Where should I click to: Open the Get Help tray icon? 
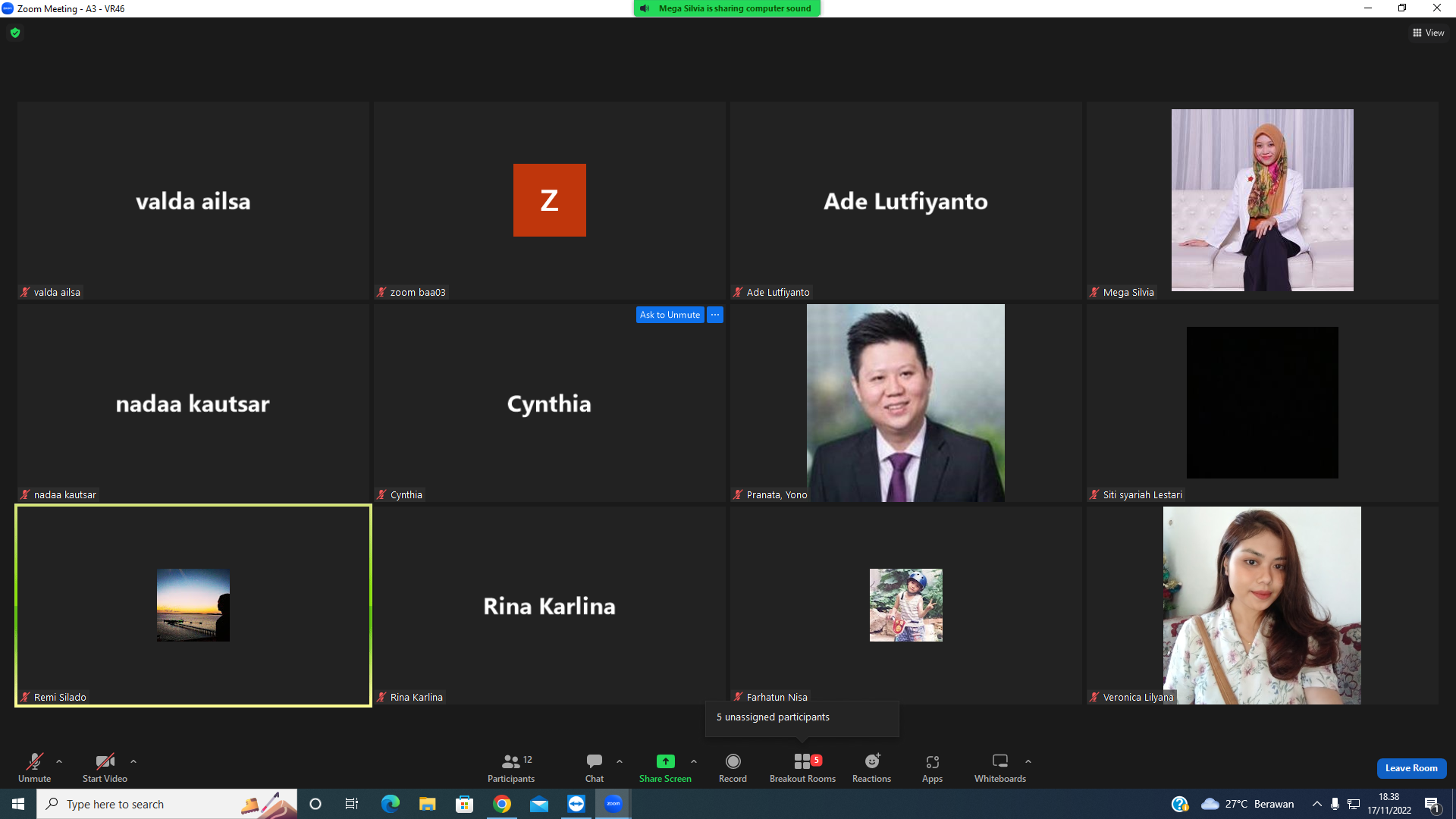pos(1179,804)
